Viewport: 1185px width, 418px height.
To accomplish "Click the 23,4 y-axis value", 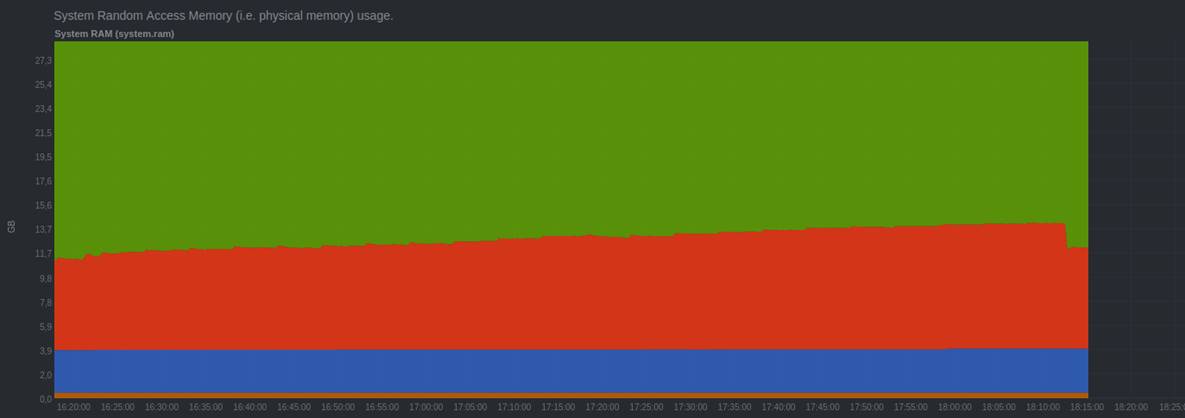I will 43,109.
